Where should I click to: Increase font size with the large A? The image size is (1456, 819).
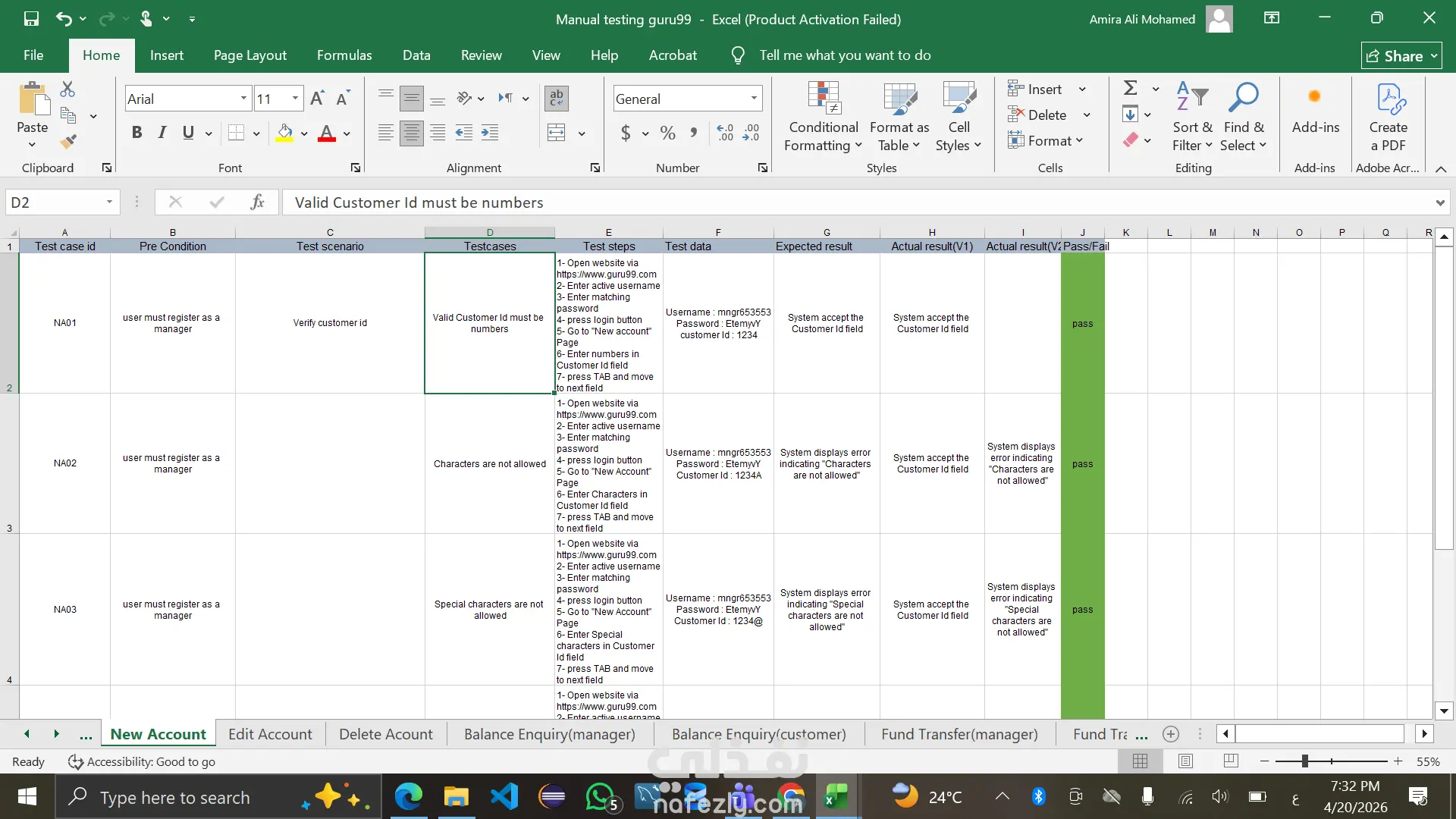pos(317,99)
